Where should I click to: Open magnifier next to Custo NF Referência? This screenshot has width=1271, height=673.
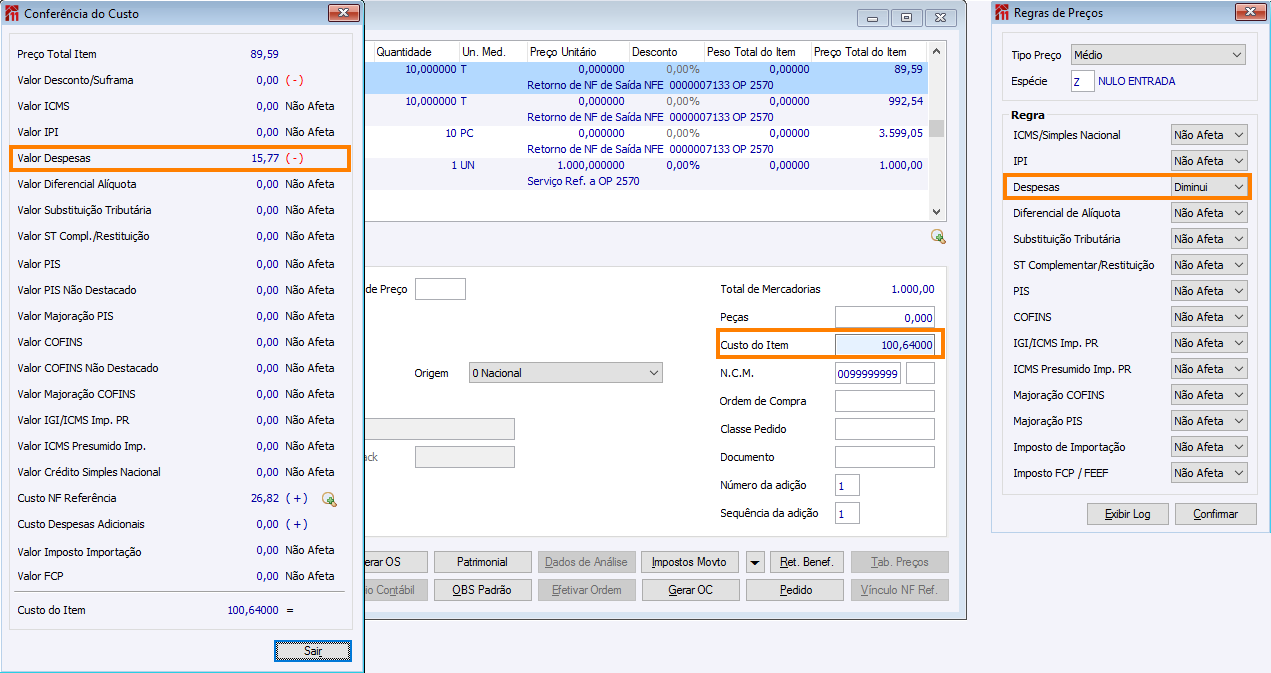329,499
